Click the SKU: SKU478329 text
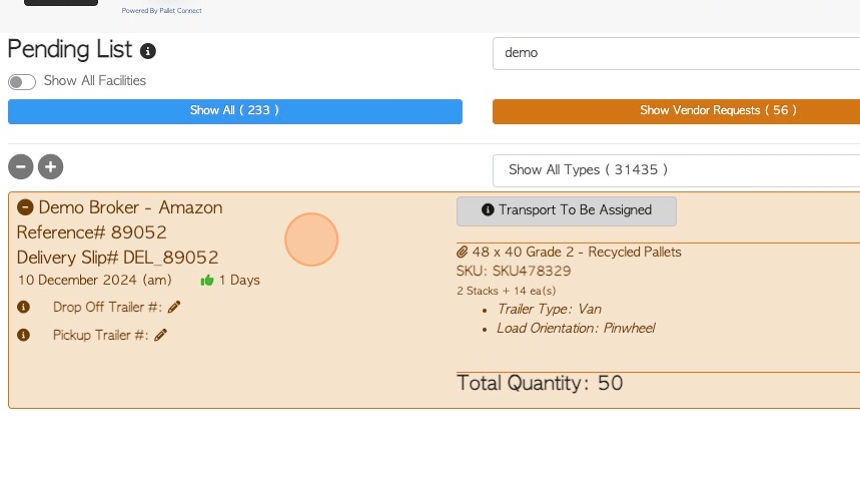Screen dimensions: 860x482 [x=513, y=271]
